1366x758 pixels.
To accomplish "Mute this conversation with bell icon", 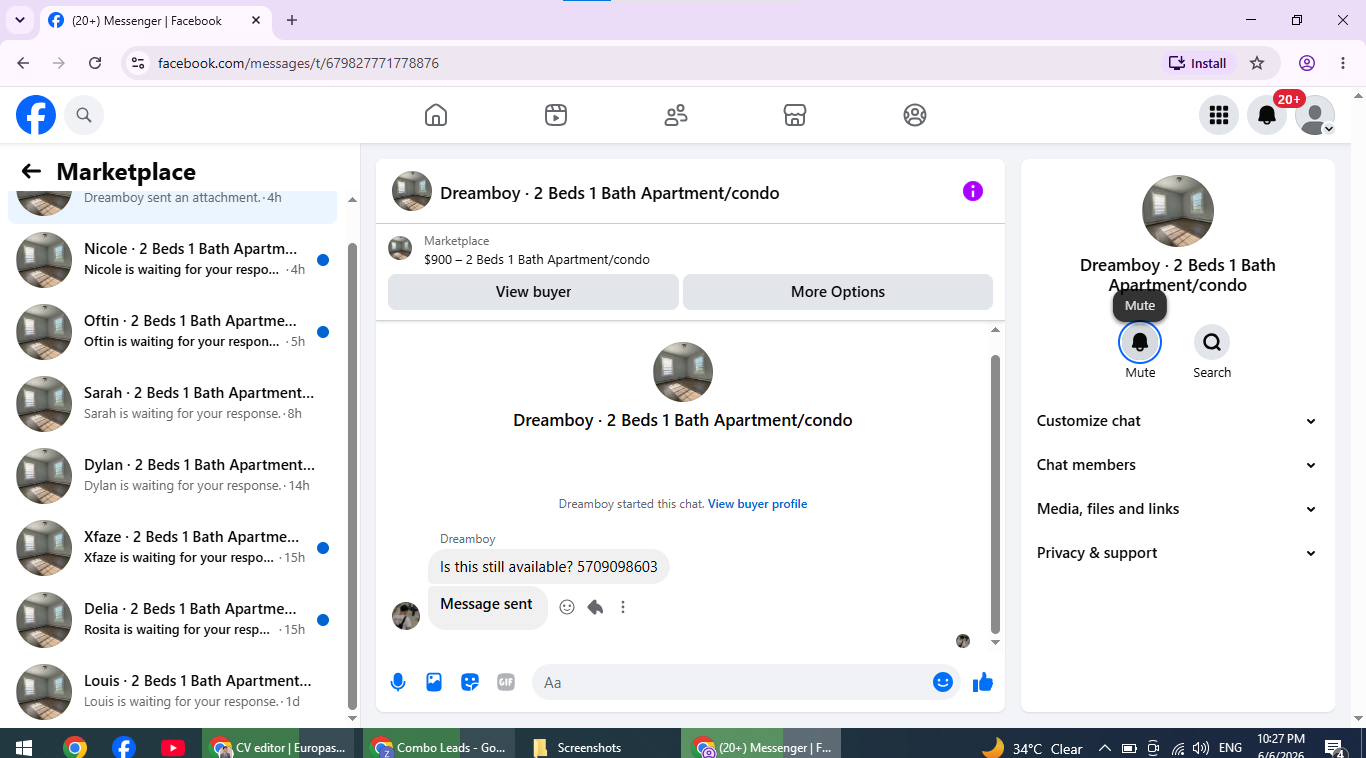I will coord(1140,342).
